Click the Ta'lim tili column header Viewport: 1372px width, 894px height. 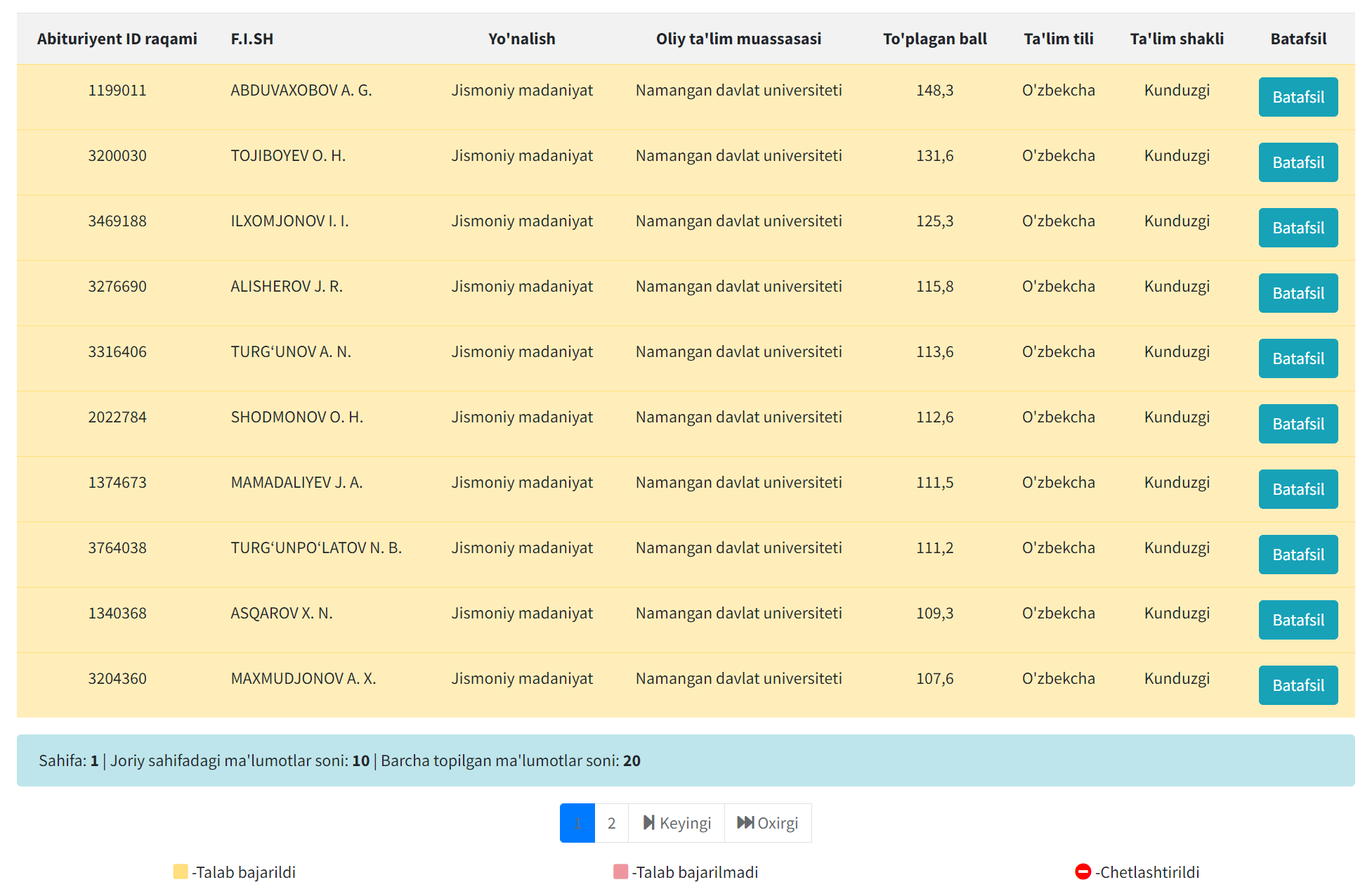point(1059,39)
